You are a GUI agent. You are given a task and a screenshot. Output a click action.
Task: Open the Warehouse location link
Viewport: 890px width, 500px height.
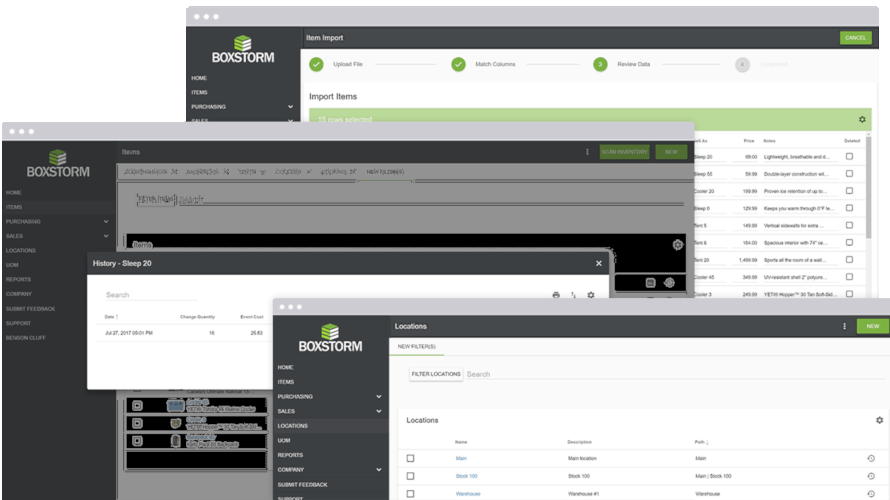click(468, 494)
